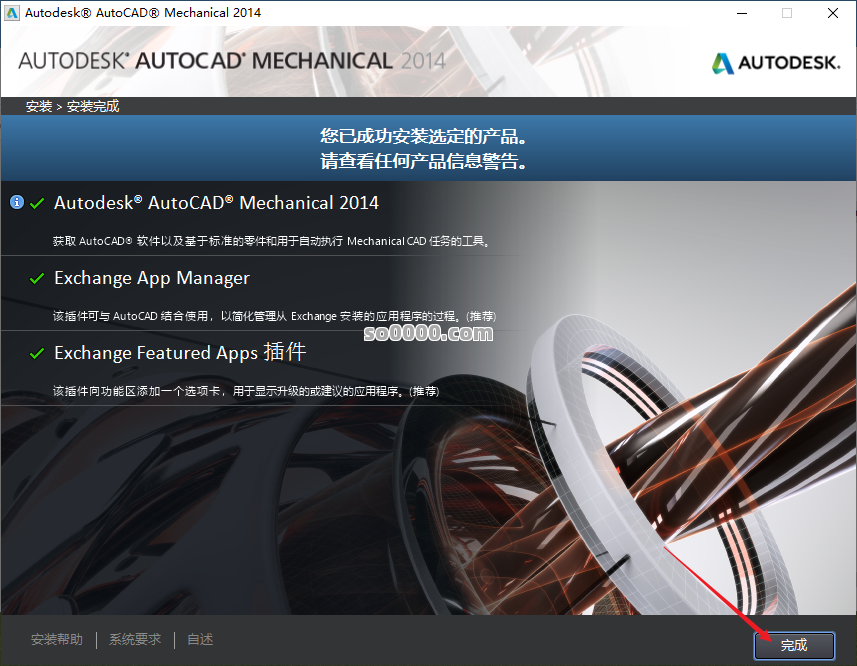Viewport: 857px width, 666px height.
Task: Select the 安装 breadcrumb item
Action: [x=38, y=105]
